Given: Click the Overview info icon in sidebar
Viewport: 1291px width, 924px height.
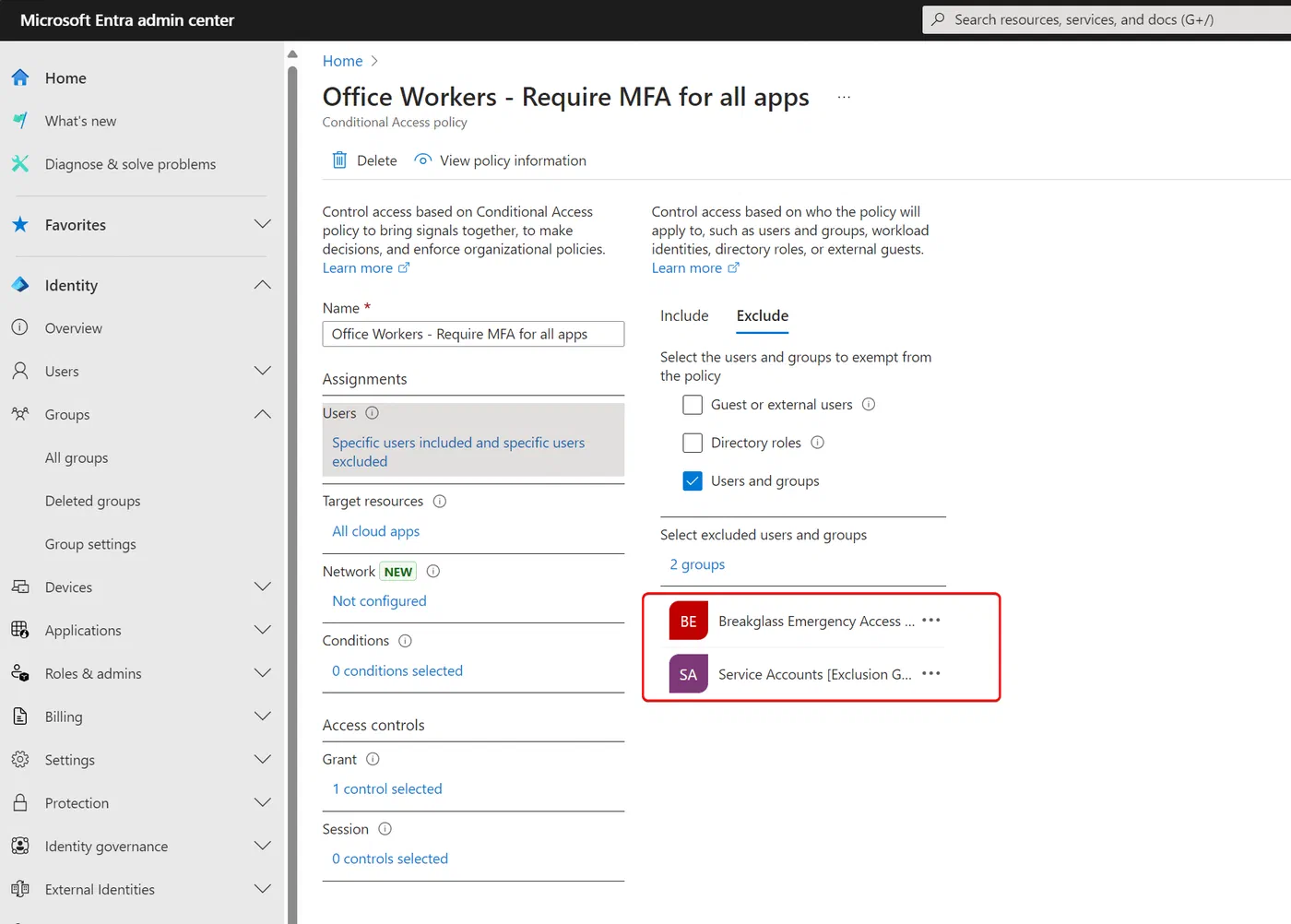Looking at the screenshot, I should click(x=20, y=327).
